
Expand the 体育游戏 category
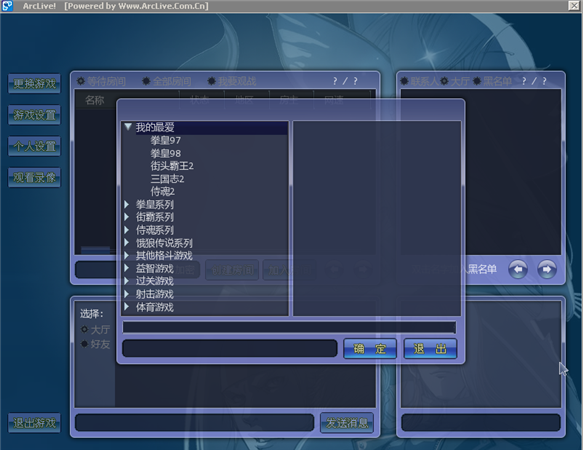127,307
